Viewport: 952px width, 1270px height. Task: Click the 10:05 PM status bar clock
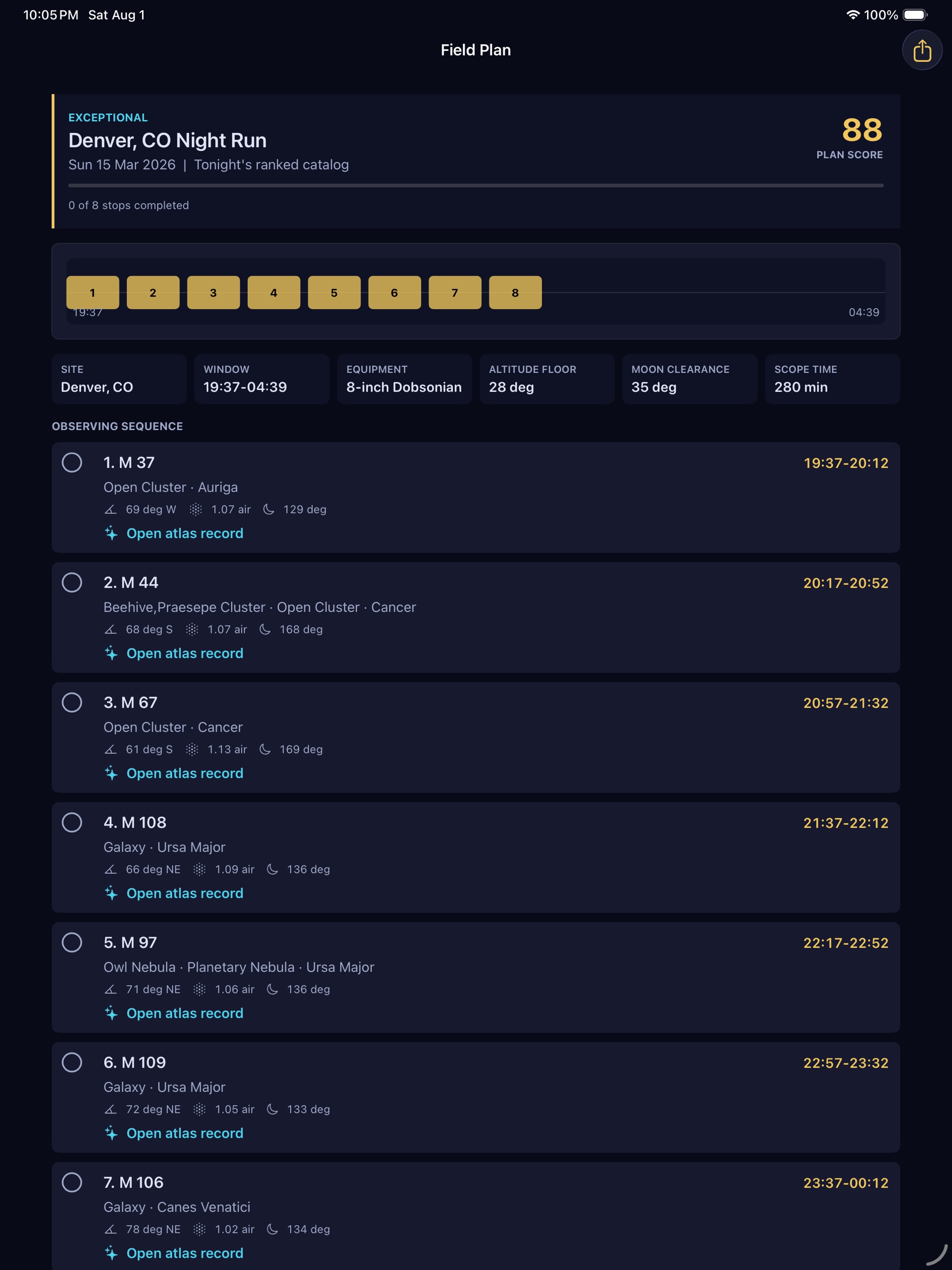(x=51, y=15)
